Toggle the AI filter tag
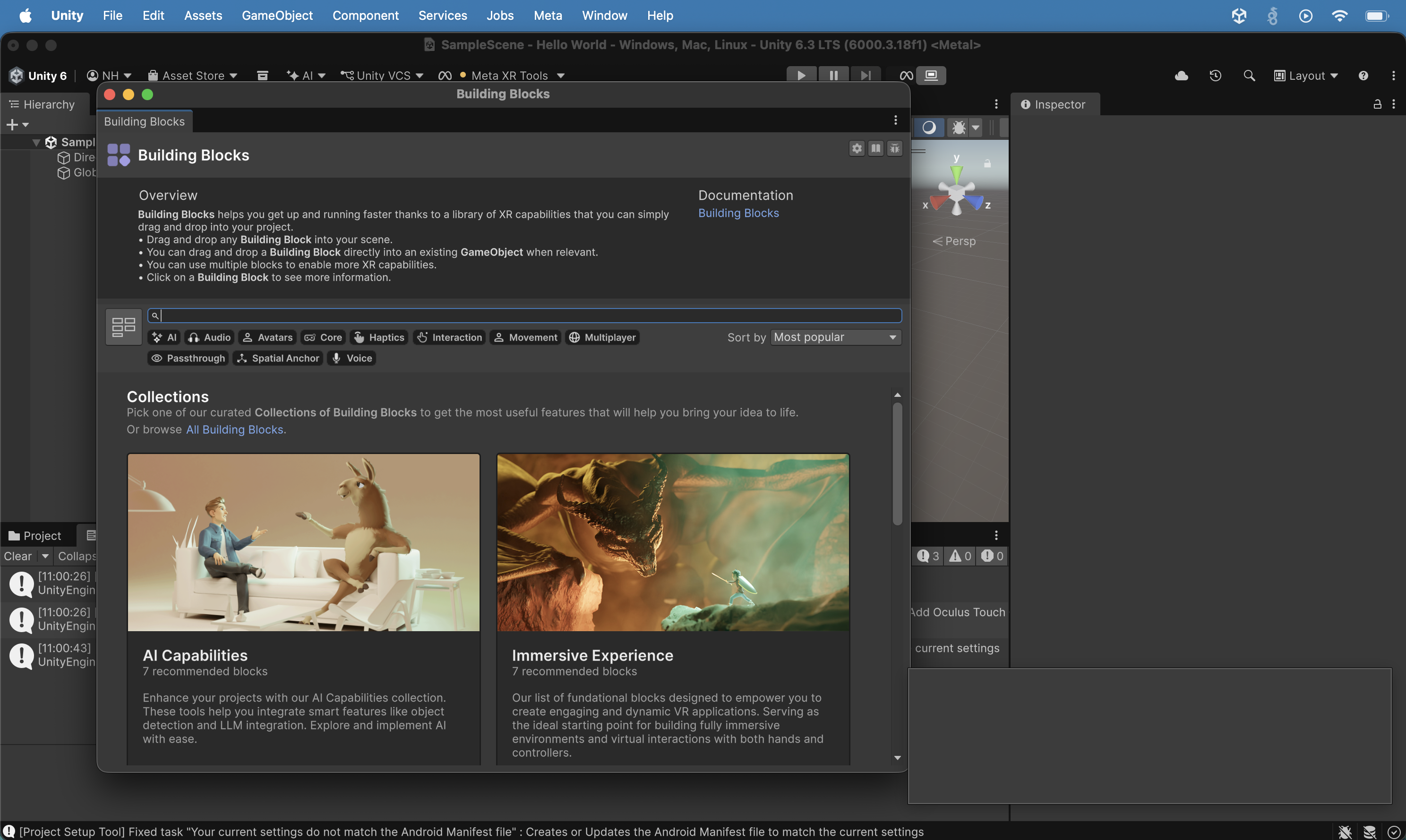The width and height of the screenshot is (1406, 840). (164, 337)
